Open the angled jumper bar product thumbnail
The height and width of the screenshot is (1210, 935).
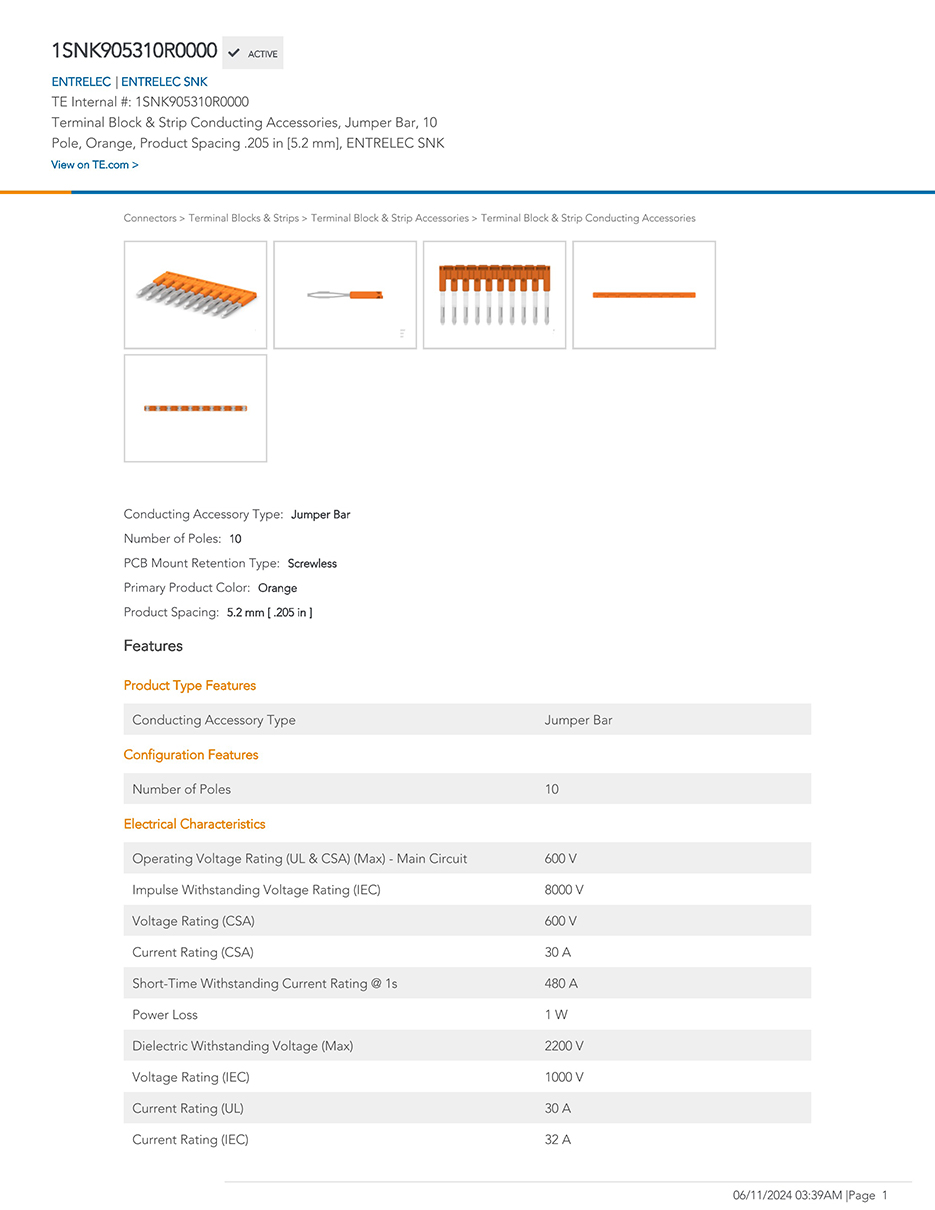[195, 295]
